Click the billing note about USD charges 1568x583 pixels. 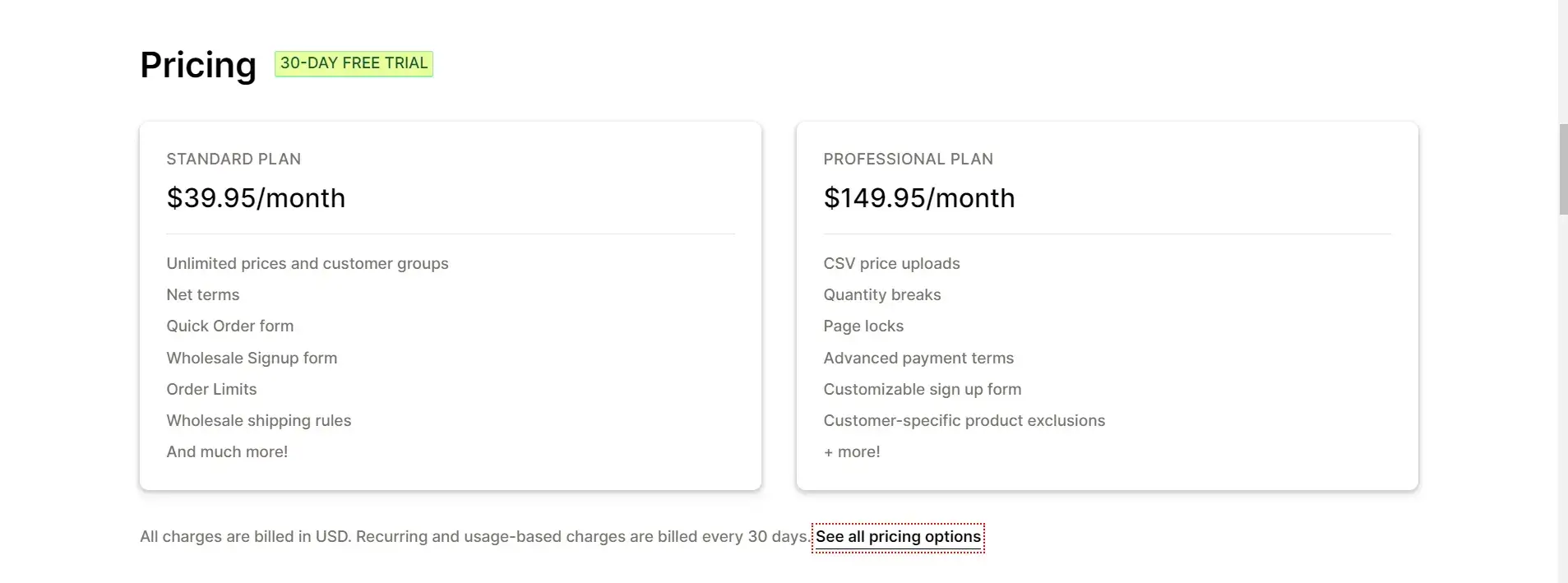(475, 537)
